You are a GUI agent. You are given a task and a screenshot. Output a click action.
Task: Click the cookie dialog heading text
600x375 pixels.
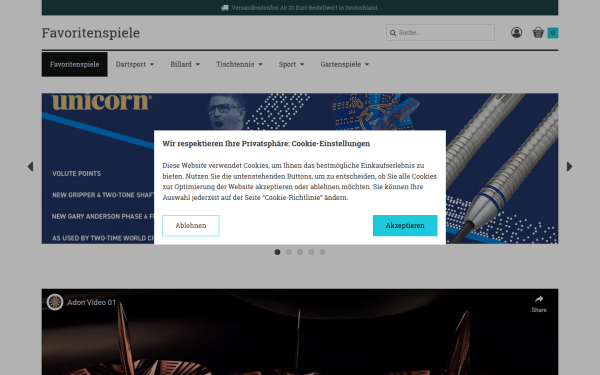click(x=266, y=143)
